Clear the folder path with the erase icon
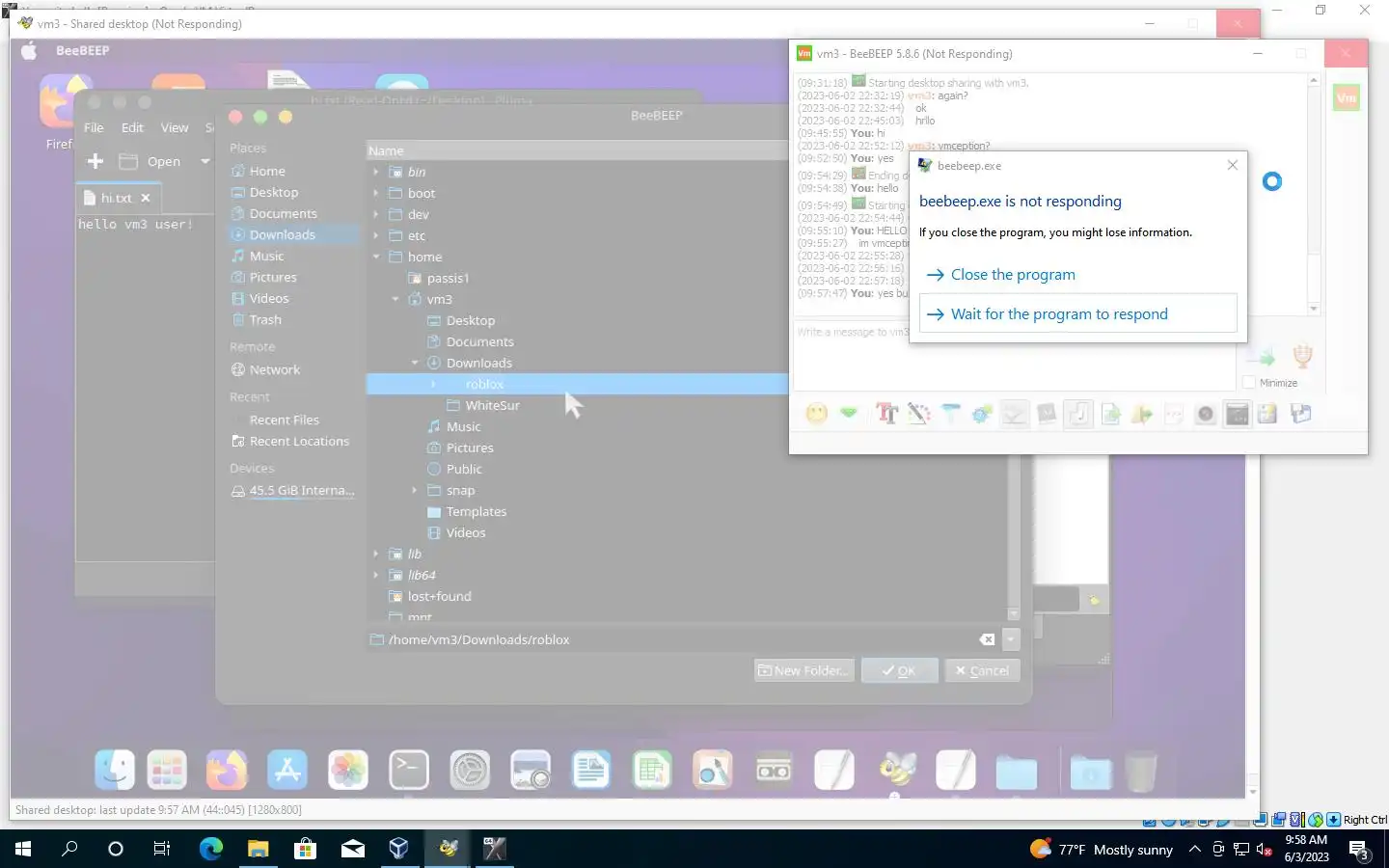This screenshot has height=868, width=1389. [x=987, y=639]
